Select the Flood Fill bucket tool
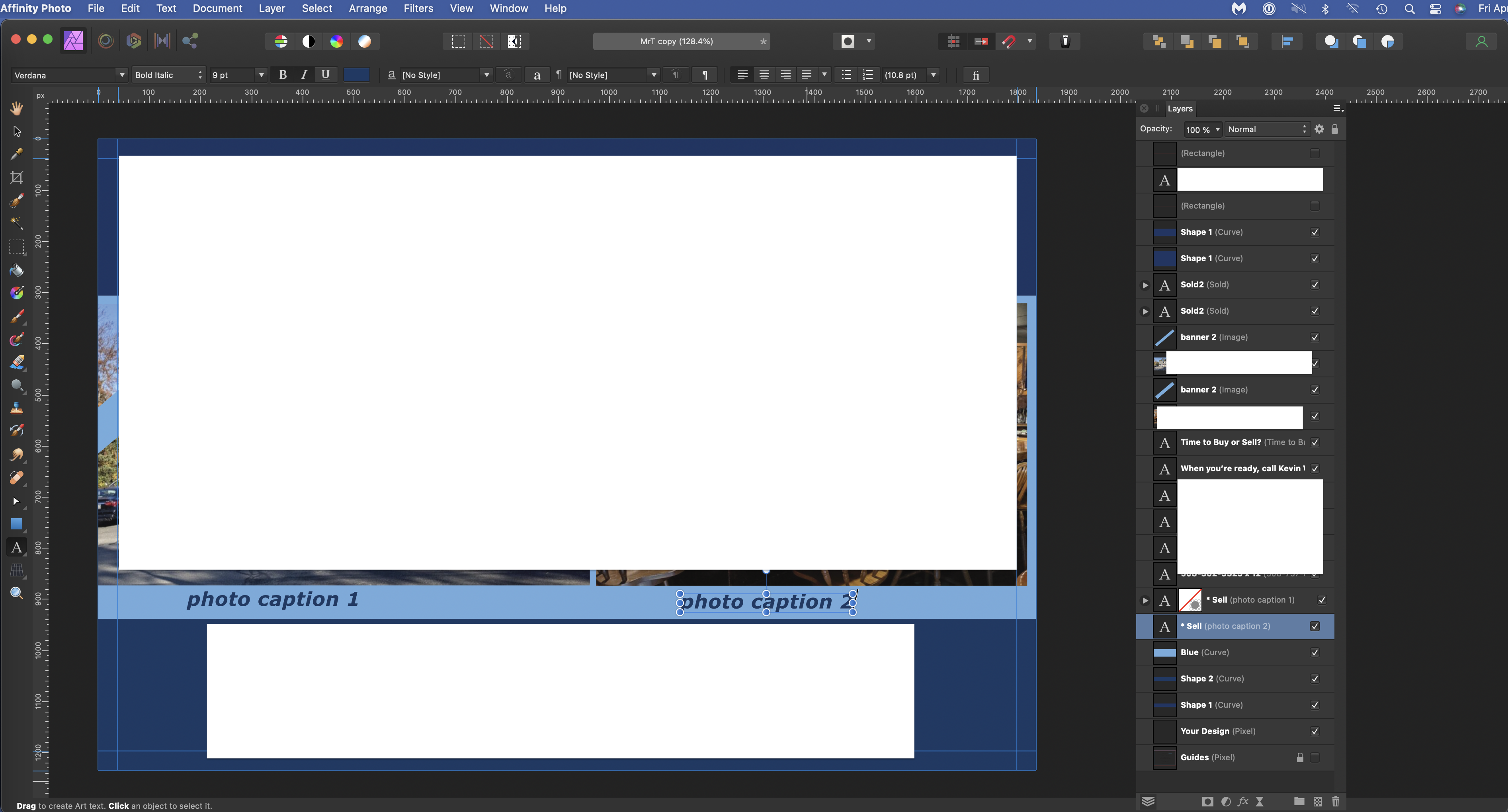The width and height of the screenshot is (1508, 812). [16, 270]
